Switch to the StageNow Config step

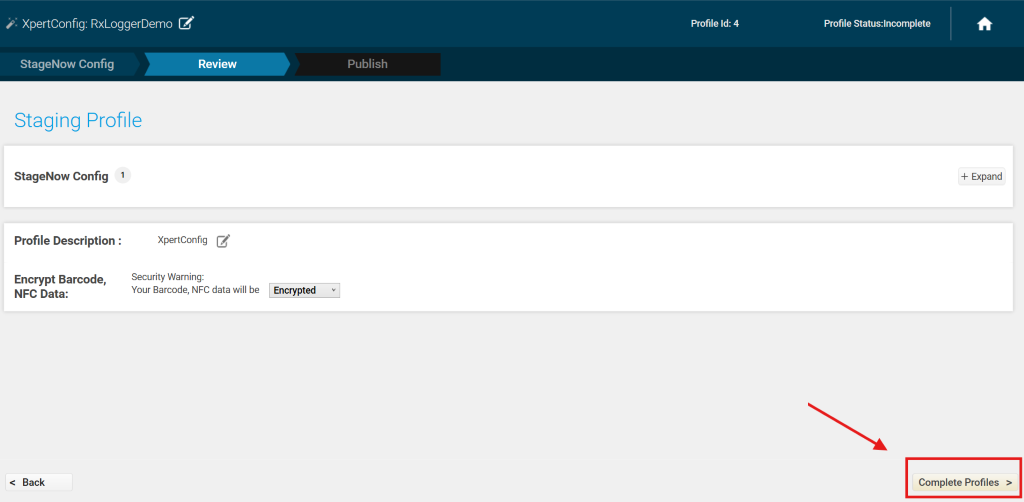67,64
